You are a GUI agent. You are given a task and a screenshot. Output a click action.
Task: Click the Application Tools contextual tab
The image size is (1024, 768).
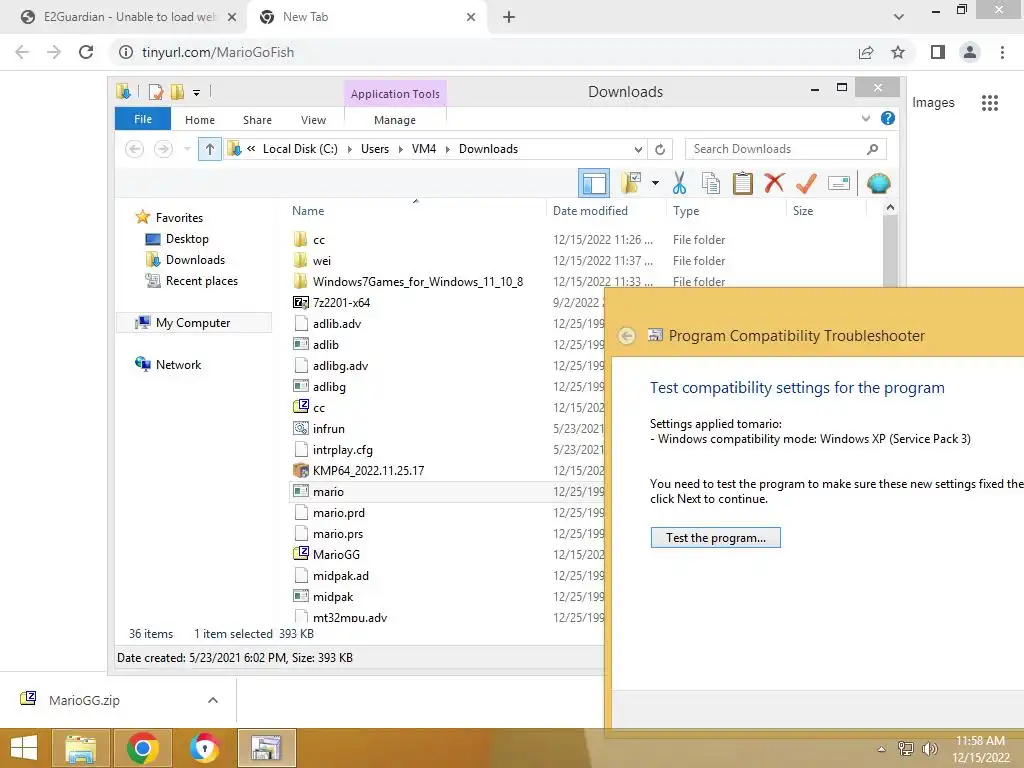click(395, 94)
